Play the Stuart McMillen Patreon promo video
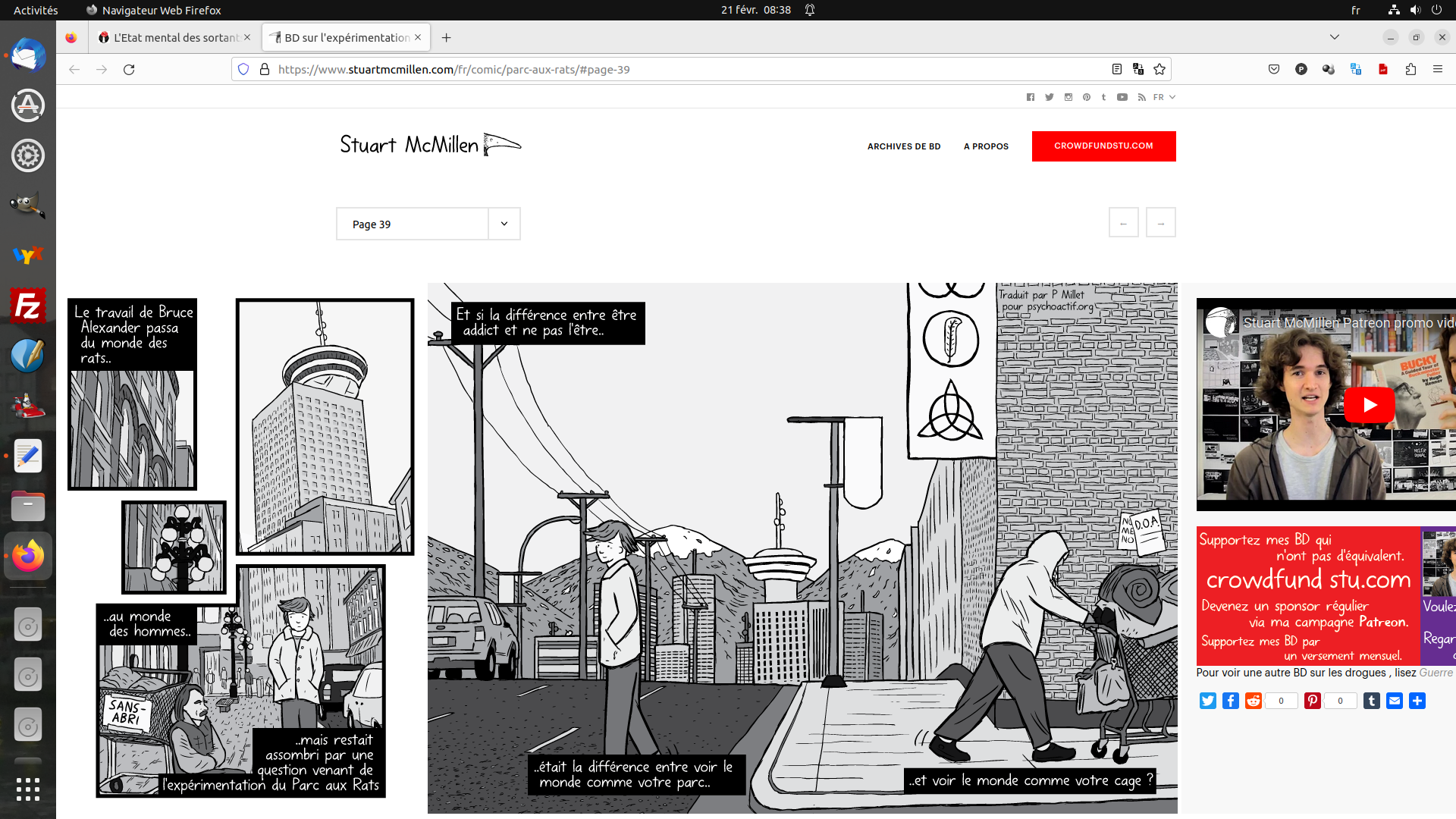 click(x=1370, y=405)
